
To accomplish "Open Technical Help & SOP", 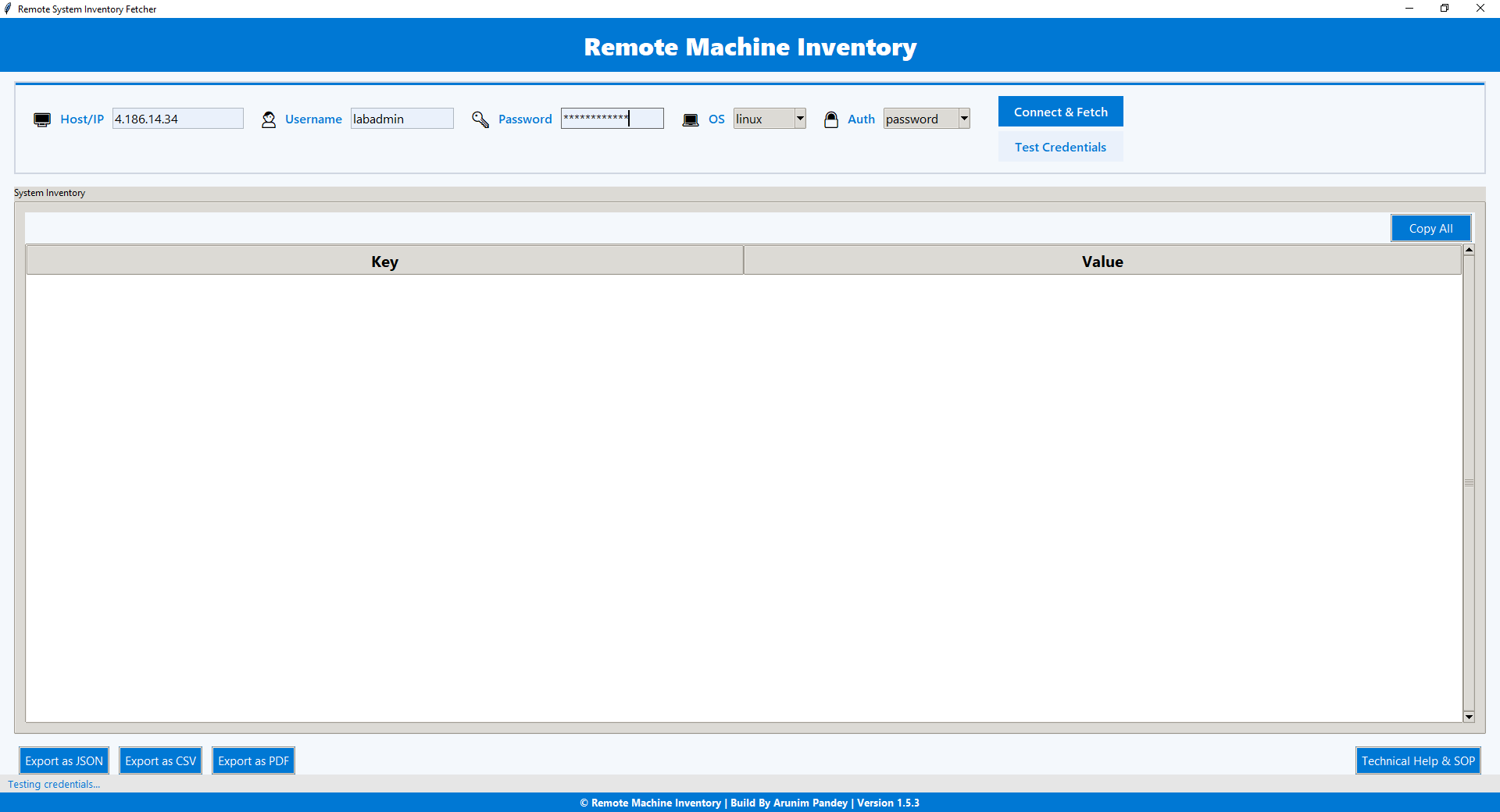I will click(x=1417, y=760).
